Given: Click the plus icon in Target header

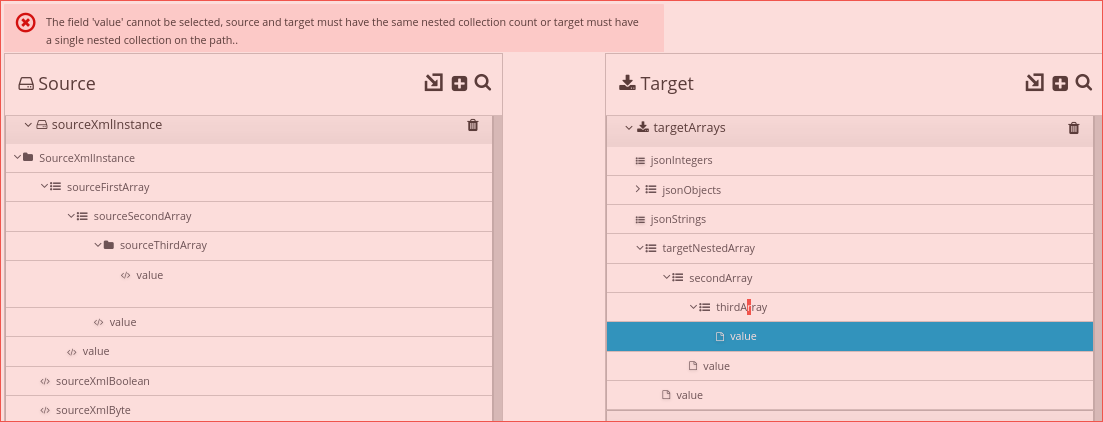Looking at the screenshot, I should (x=1060, y=83).
